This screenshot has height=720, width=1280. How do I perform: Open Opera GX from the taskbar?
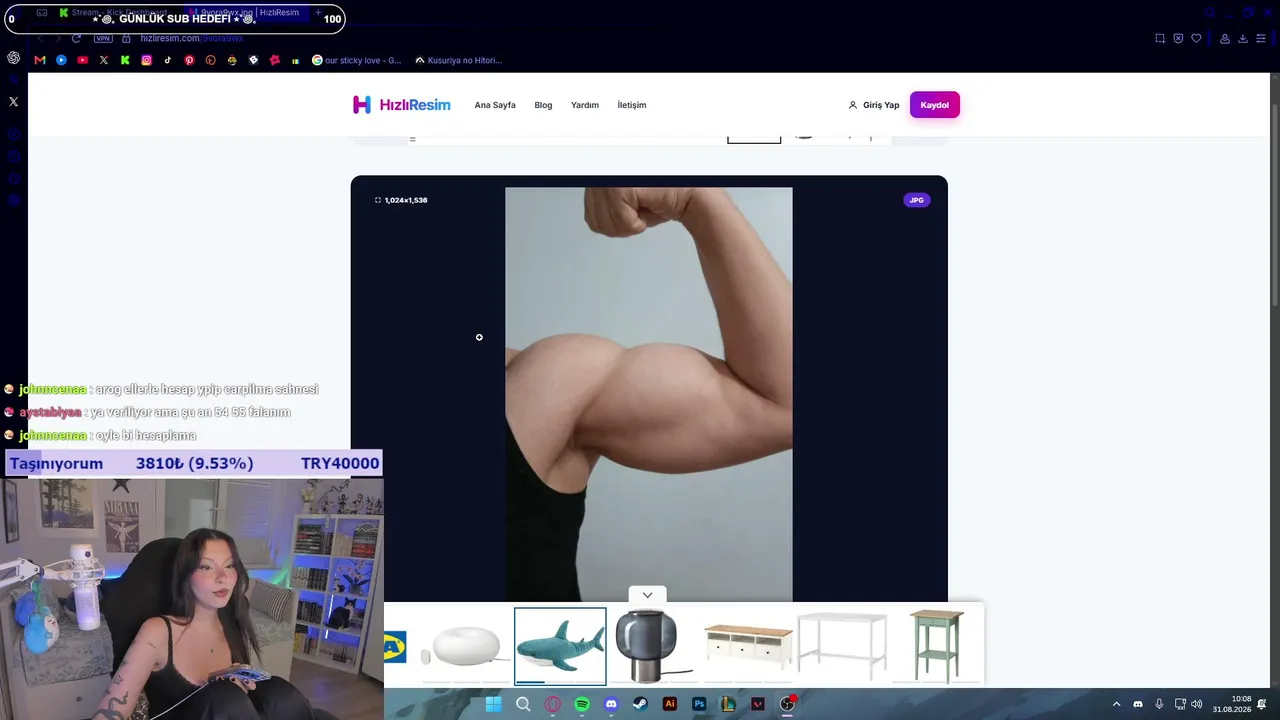(552, 704)
